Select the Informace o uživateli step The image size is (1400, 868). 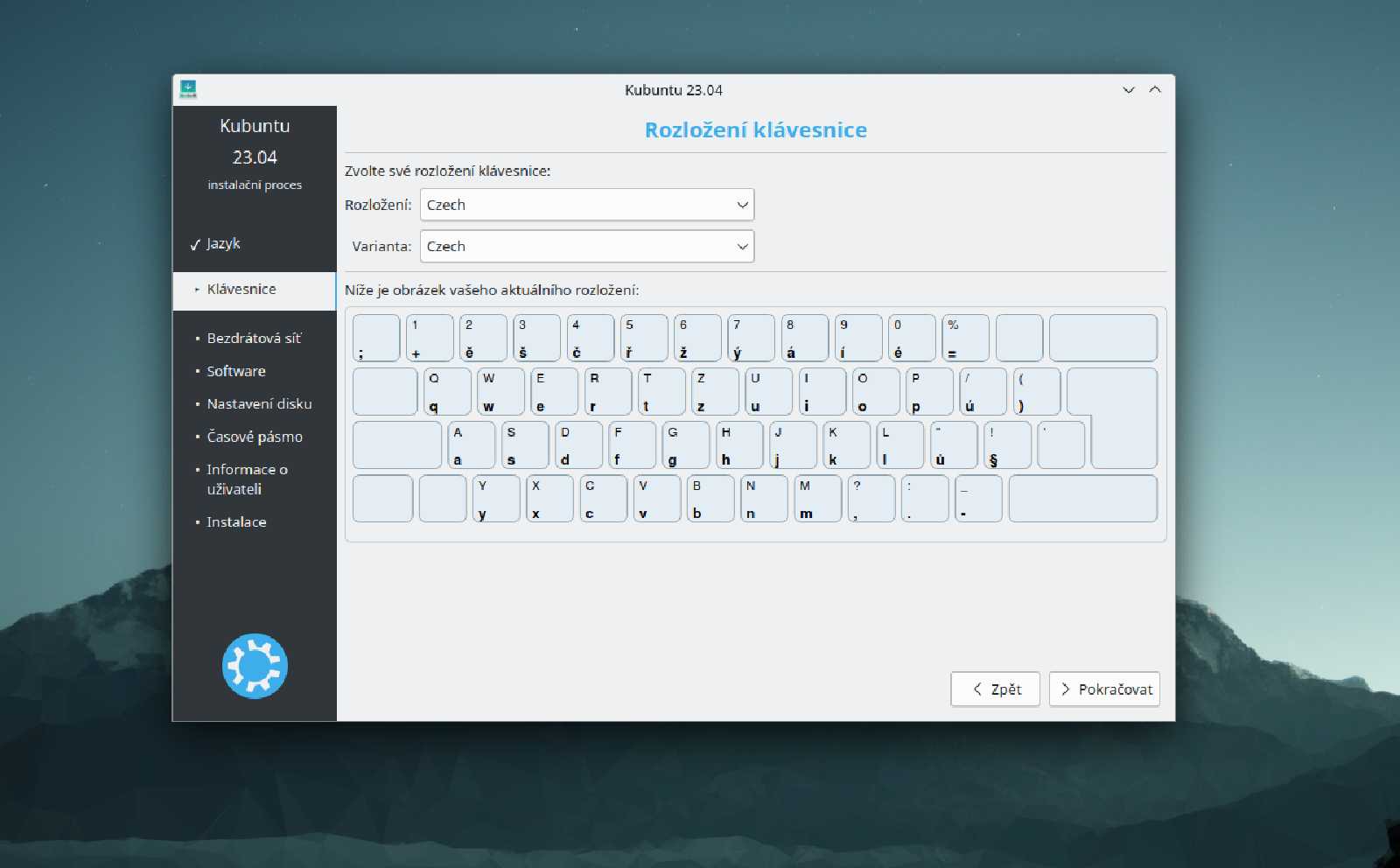click(247, 479)
